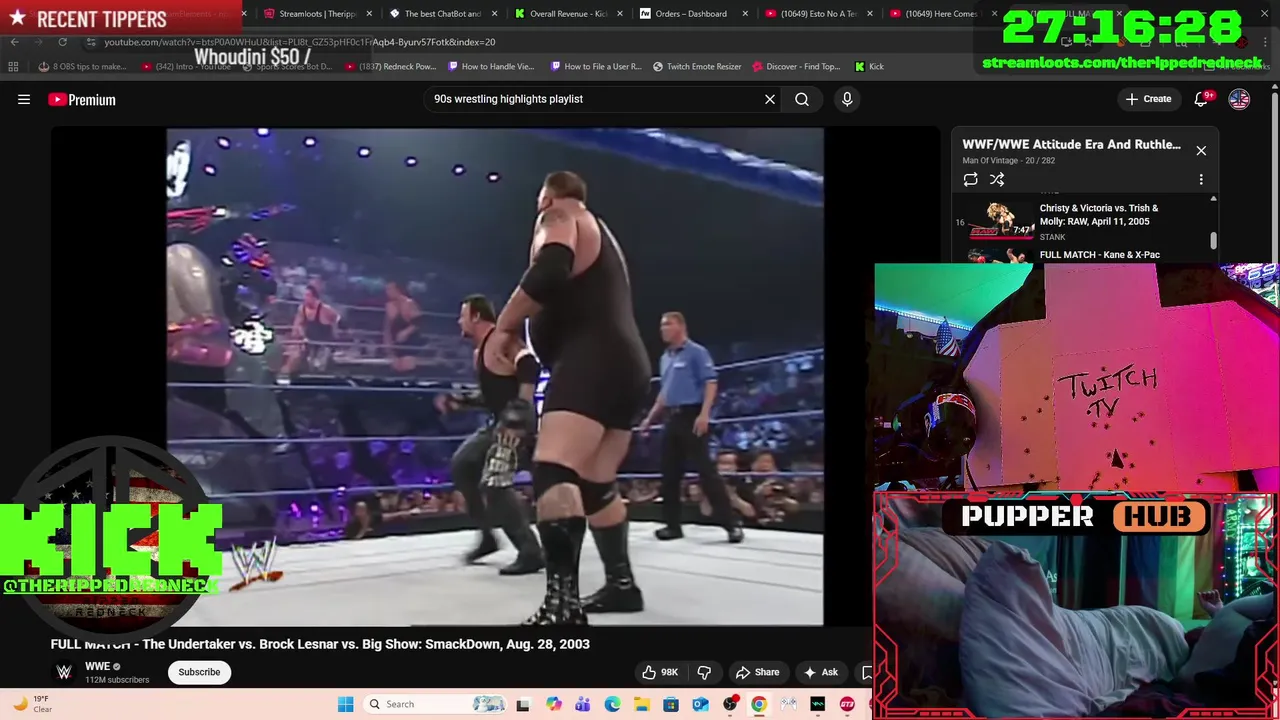Image resolution: width=1280 pixels, height=720 pixels.
Task: Open the Kick bookmark
Action: 869,67
